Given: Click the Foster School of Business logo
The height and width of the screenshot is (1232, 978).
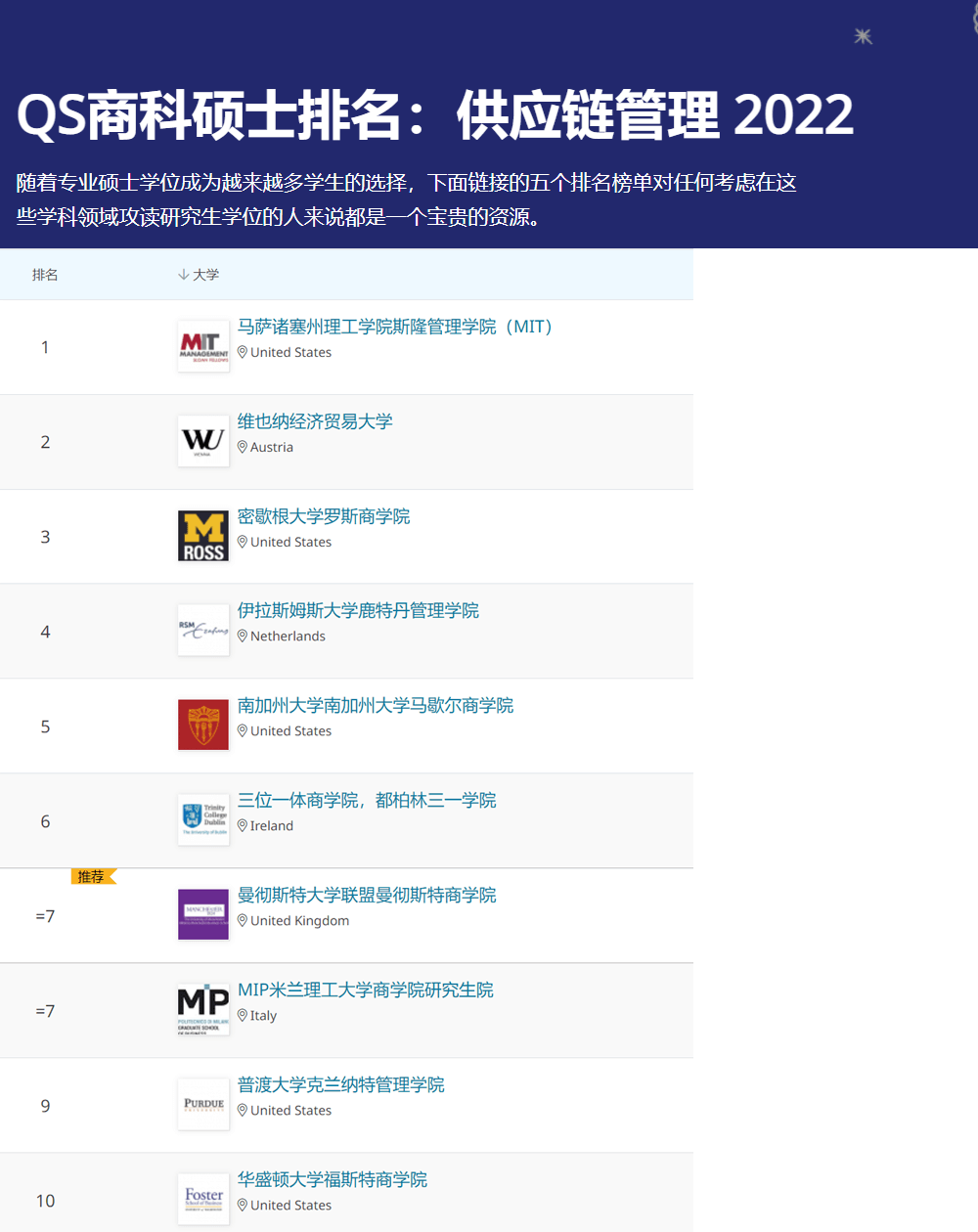Looking at the screenshot, I should click(x=203, y=1199).
